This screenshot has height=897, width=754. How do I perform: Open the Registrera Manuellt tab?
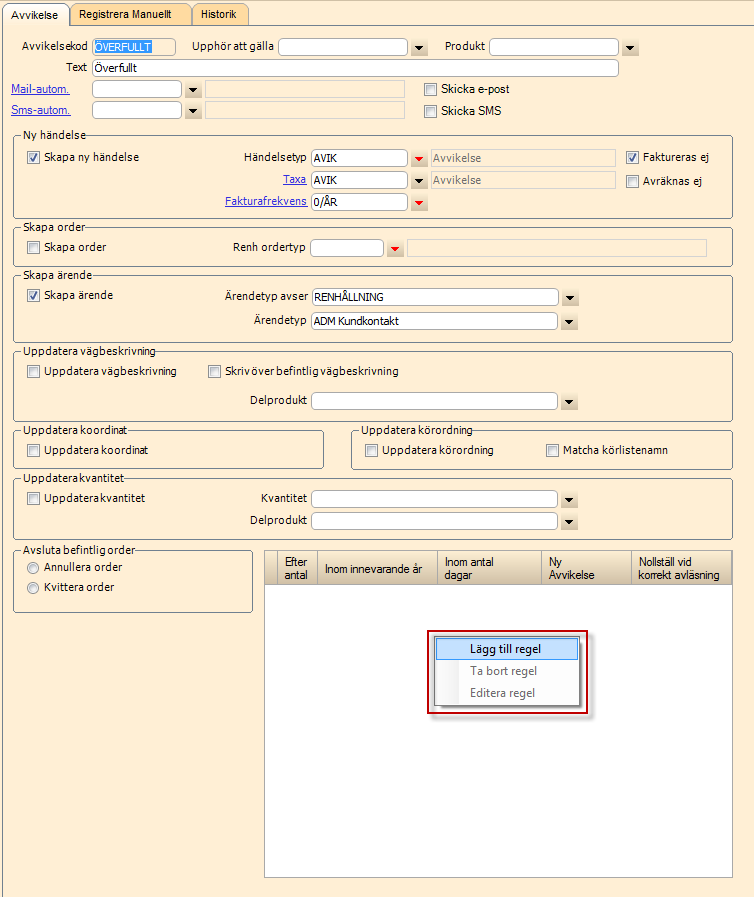pos(129,14)
